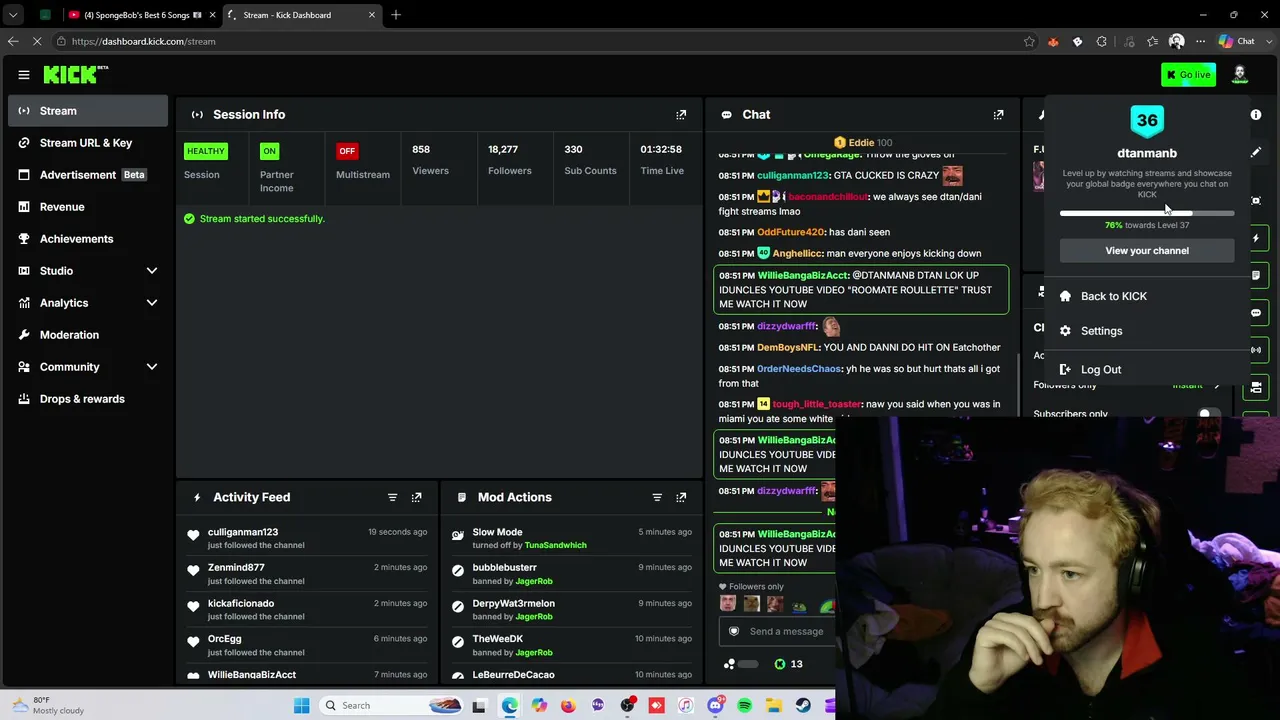Open culliganman123 in the Activity Feed
1280x720 pixels.
(x=243, y=532)
